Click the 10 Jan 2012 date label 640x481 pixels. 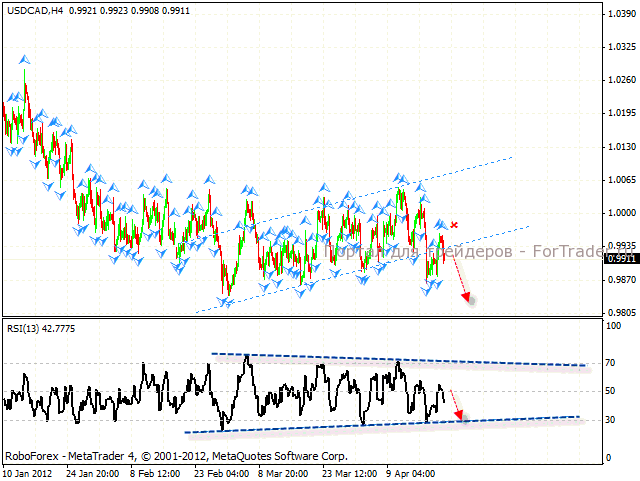click(x=30, y=471)
